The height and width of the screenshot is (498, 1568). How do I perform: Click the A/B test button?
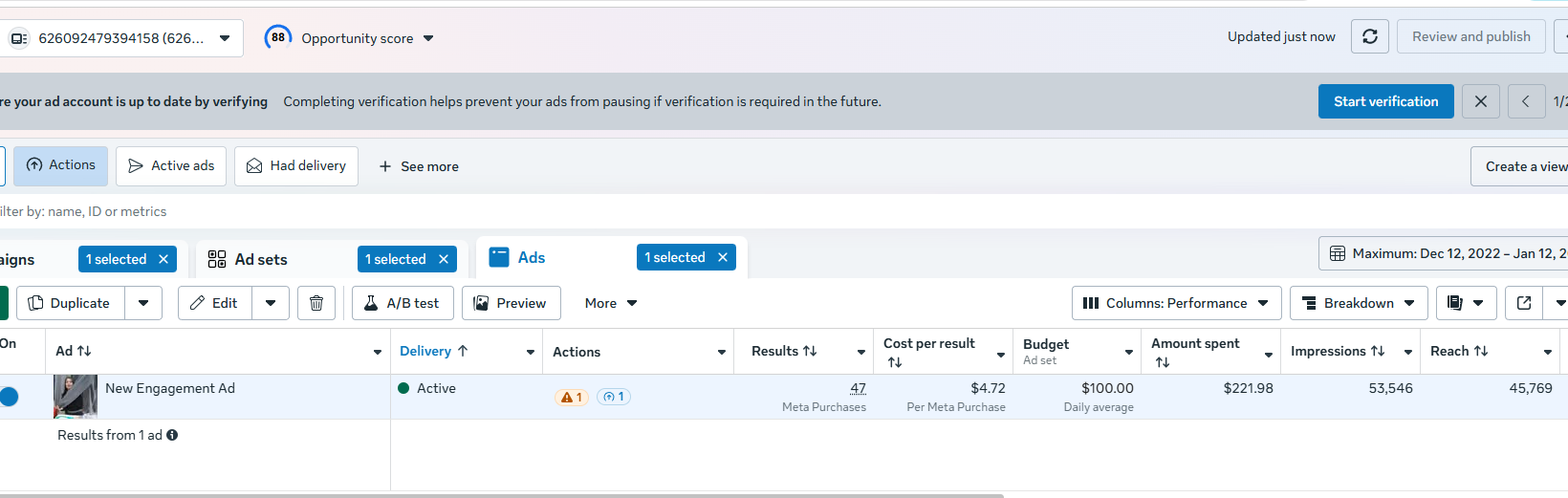(x=402, y=303)
